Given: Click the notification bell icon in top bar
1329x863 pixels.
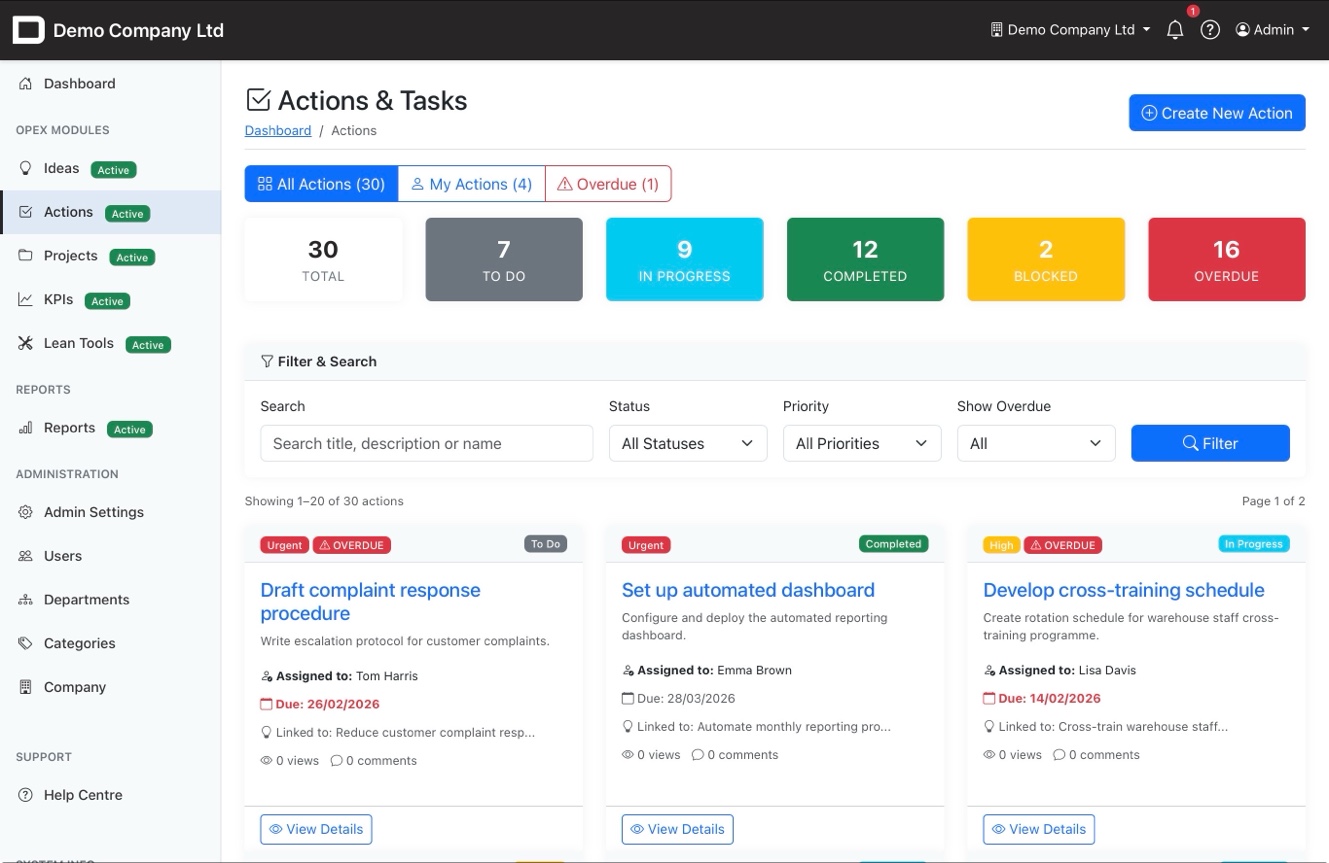Looking at the screenshot, I should (1175, 30).
